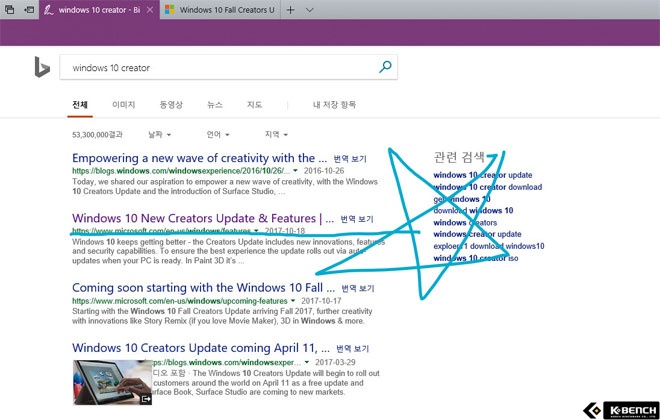
Task: Click the 관련 검색 heading
Action: (x=459, y=157)
